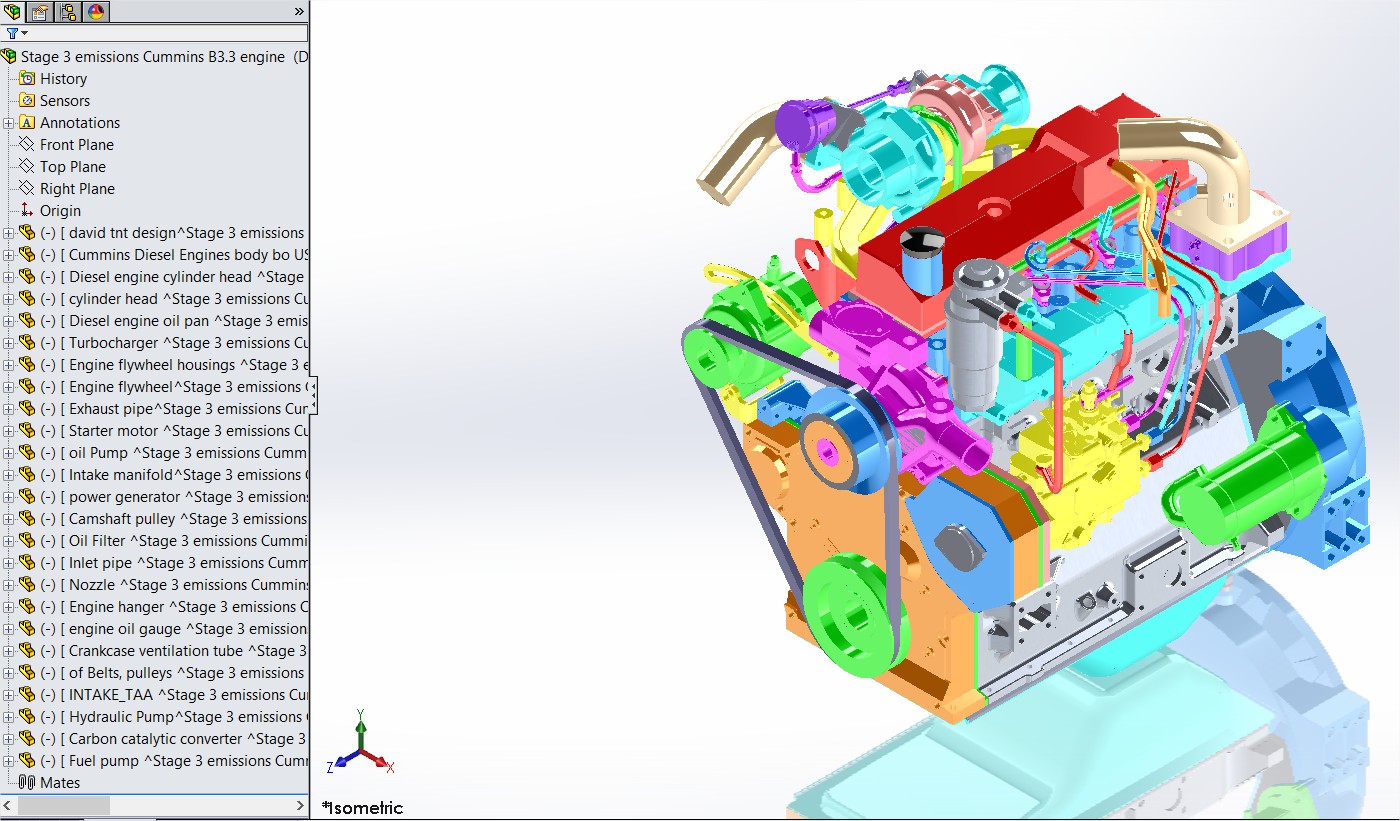This screenshot has width=1400, height=821.
Task: Select the Oil Filter part icon
Action: click(27, 541)
